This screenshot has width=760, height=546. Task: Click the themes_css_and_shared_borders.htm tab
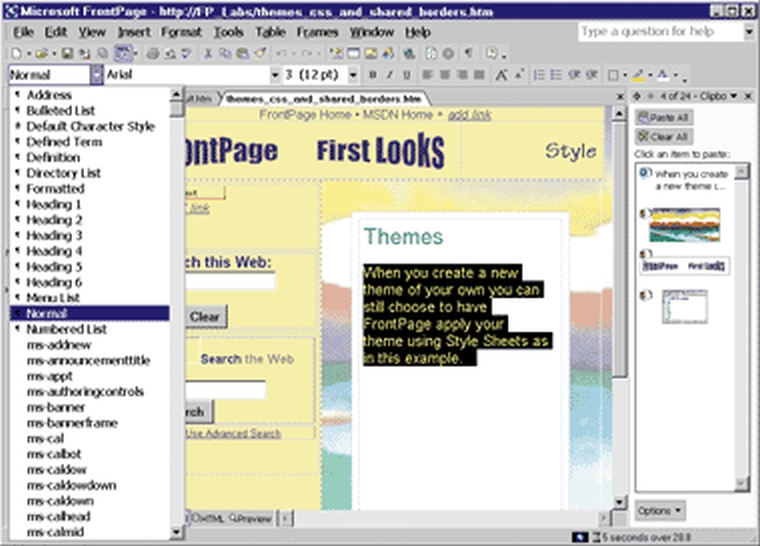pos(324,99)
